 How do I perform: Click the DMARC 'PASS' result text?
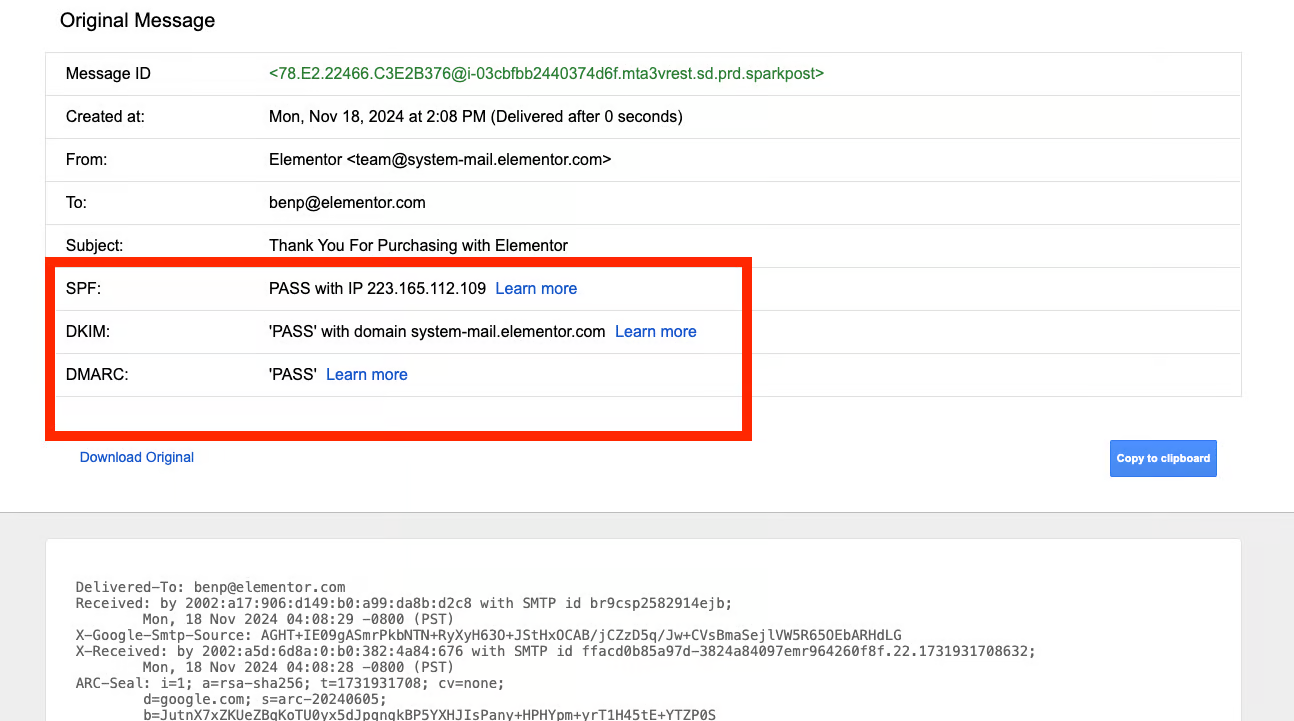(292, 374)
